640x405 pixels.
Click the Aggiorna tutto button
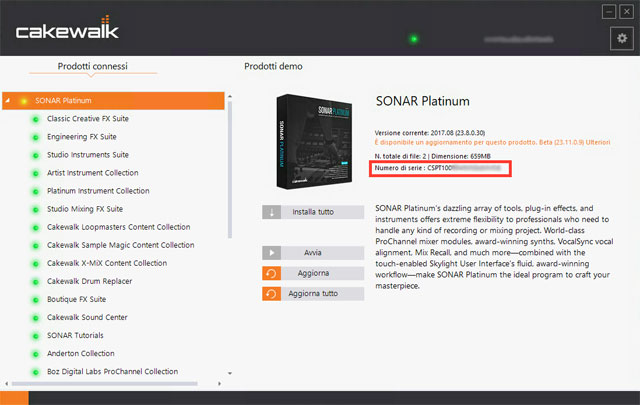point(313,294)
